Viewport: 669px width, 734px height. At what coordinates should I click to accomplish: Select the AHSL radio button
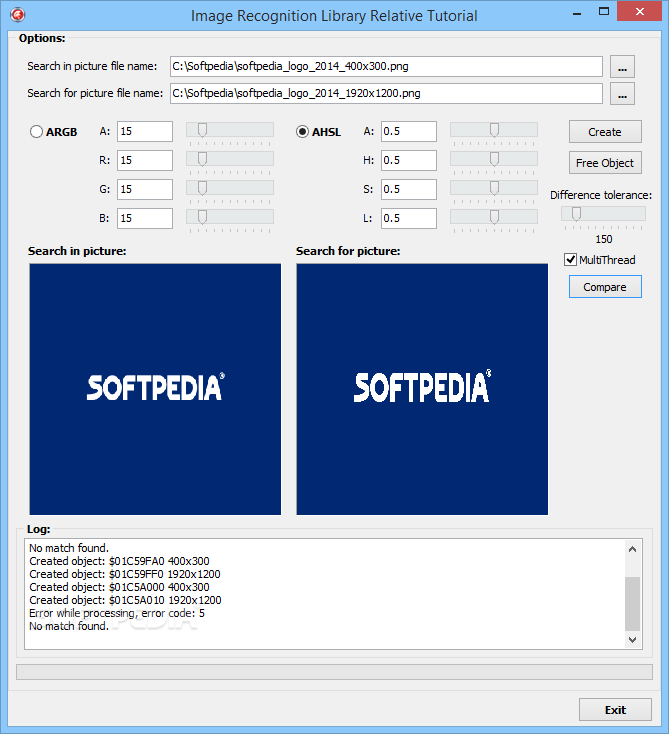(302, 132)
